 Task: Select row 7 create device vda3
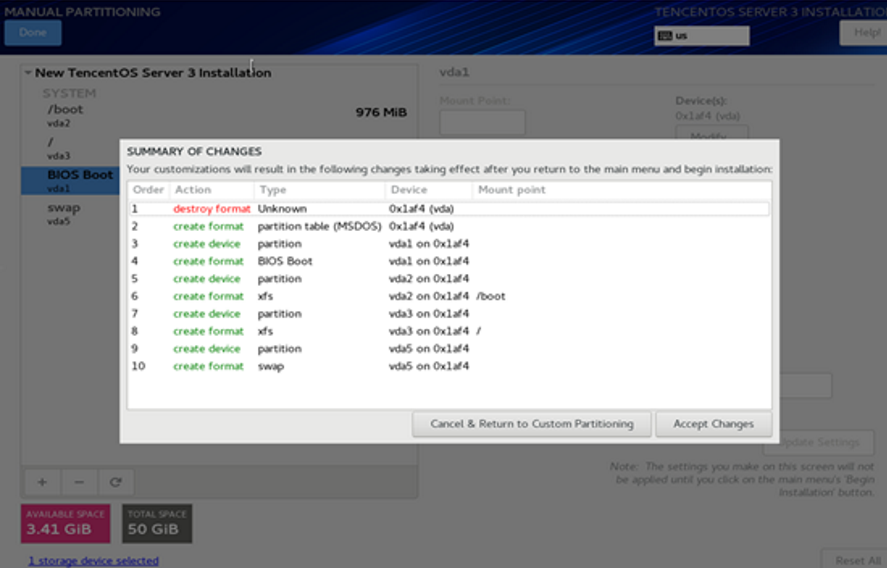click(x=449, y=314)
